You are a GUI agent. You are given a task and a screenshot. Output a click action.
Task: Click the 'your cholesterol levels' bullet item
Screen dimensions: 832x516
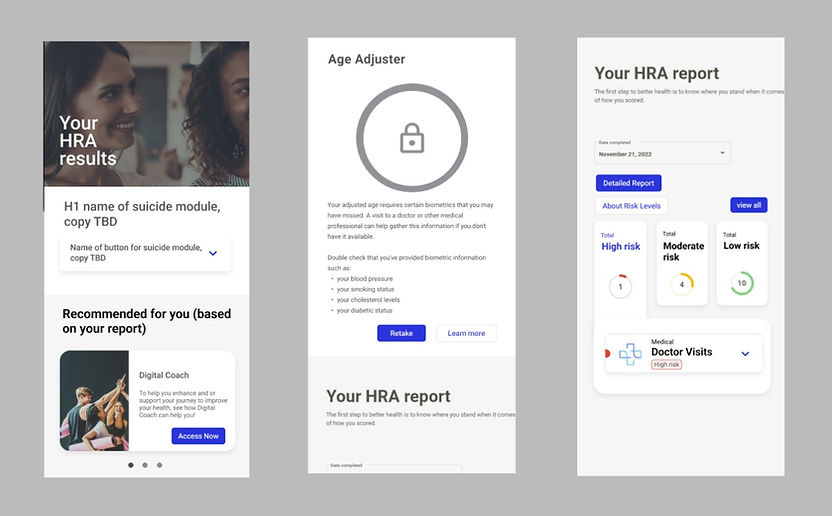368,300
